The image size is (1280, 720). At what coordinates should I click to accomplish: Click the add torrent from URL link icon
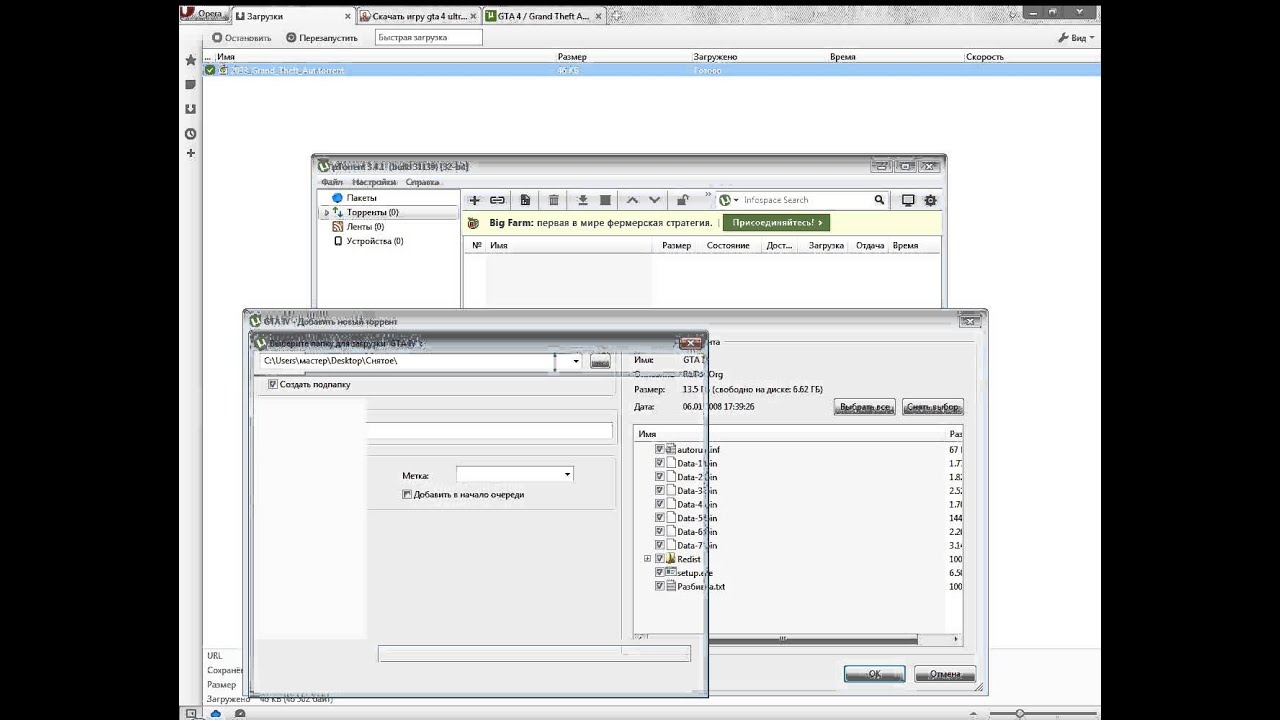[x=497, y=200]
